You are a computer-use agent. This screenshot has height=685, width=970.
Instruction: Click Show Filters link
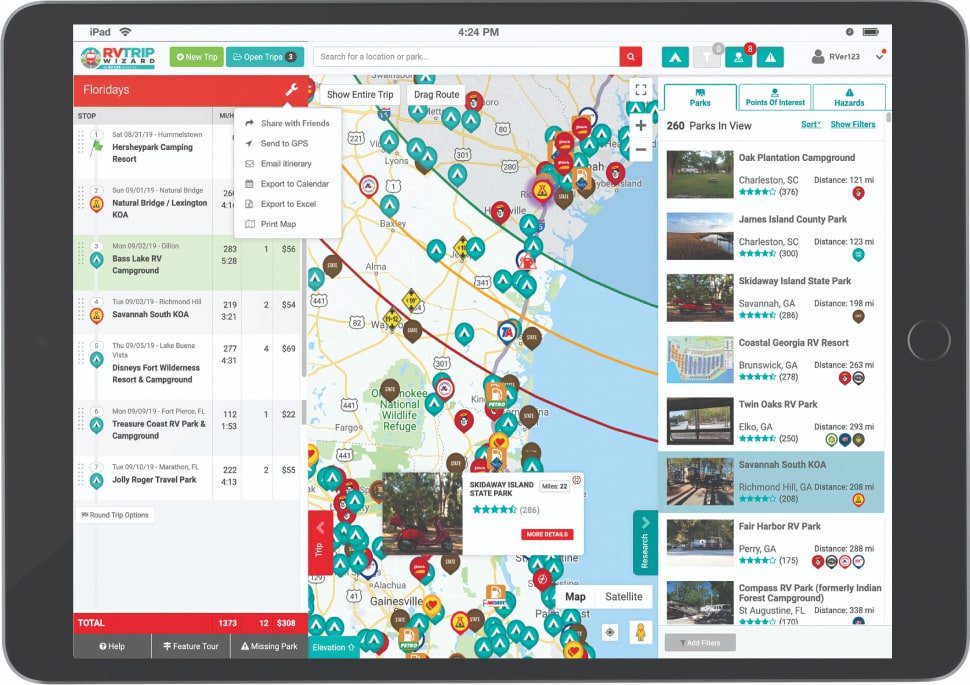(852, 124)
